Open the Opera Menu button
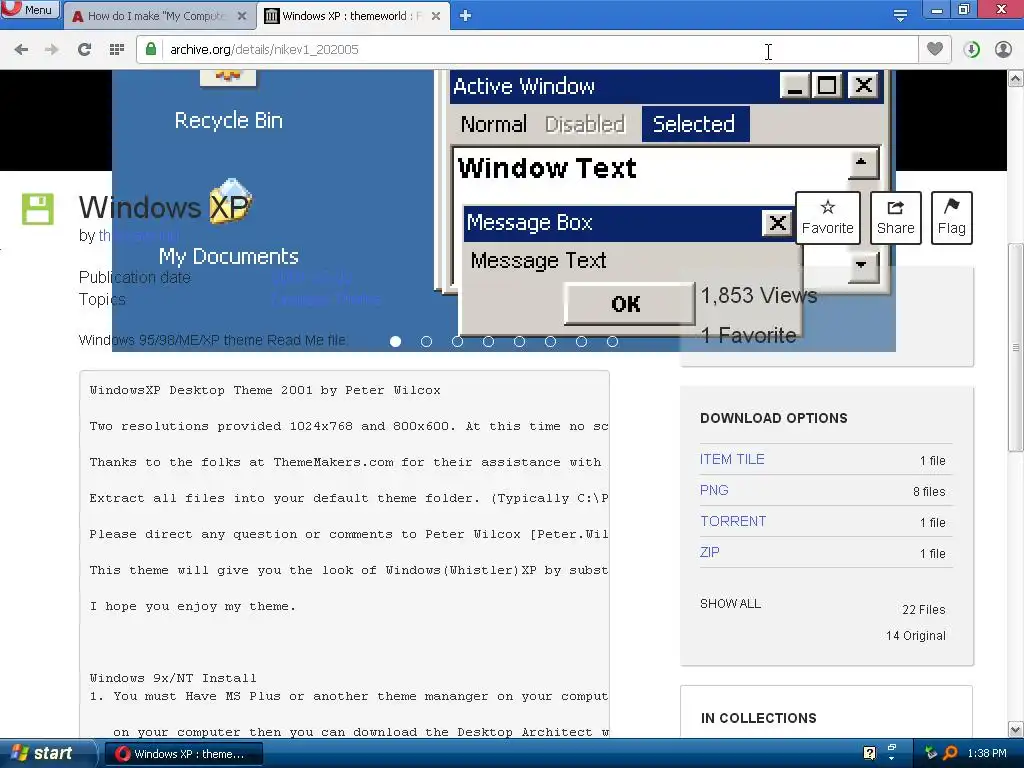1024x768 pixels. coord(29,10)
